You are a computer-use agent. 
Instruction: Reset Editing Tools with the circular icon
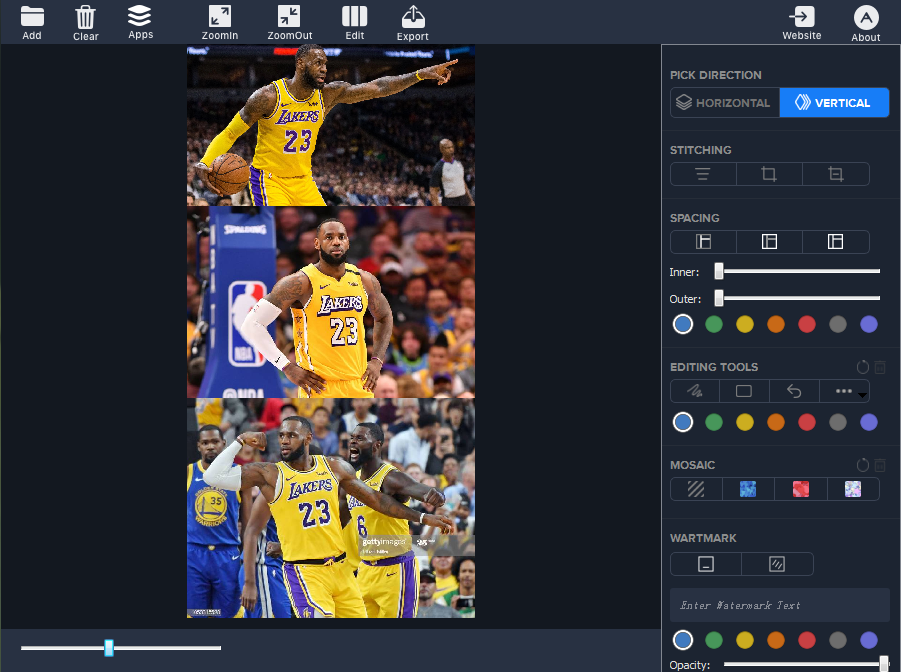tap(863, 367)
